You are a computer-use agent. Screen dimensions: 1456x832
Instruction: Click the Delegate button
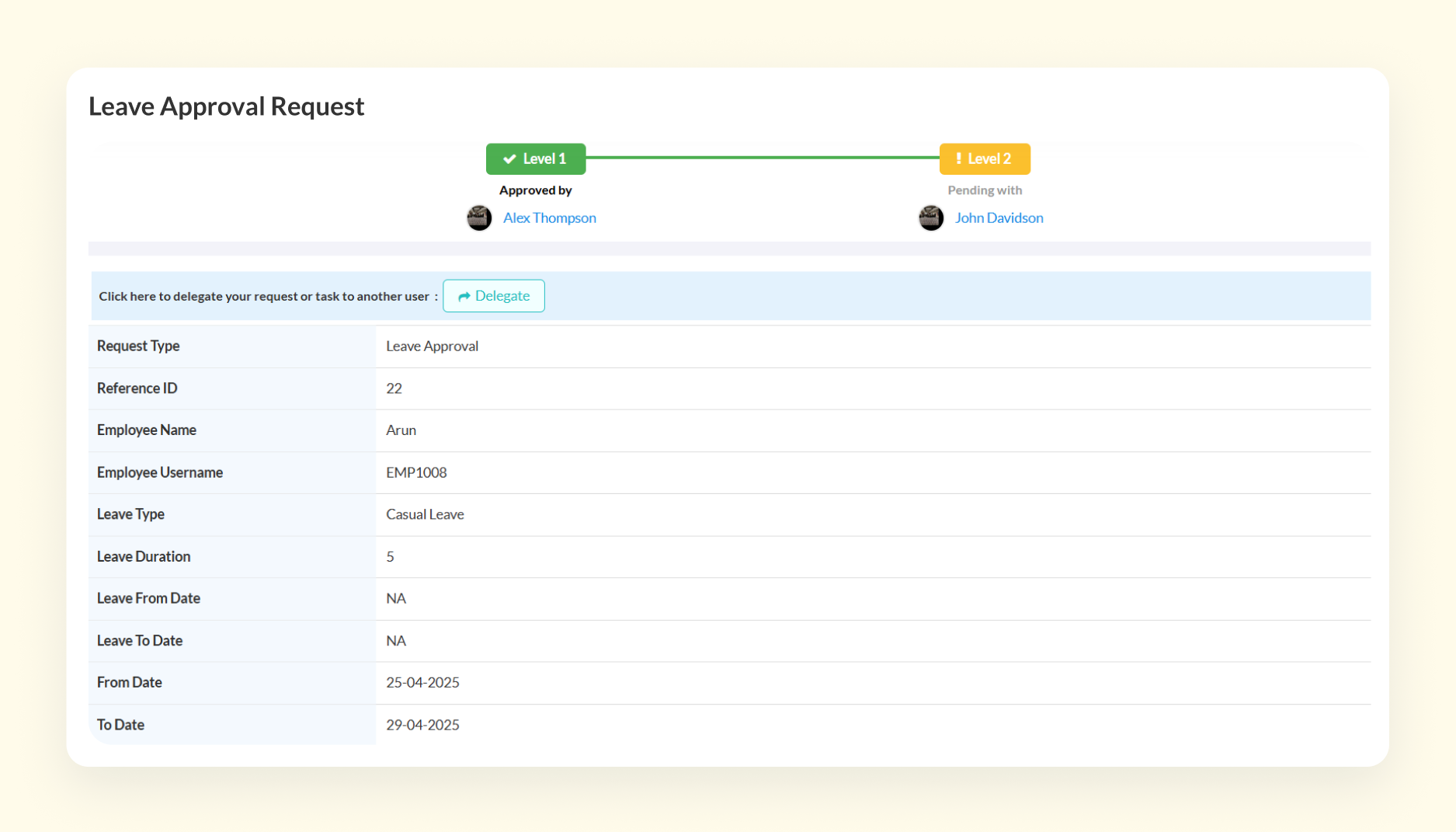pos(493,296)
